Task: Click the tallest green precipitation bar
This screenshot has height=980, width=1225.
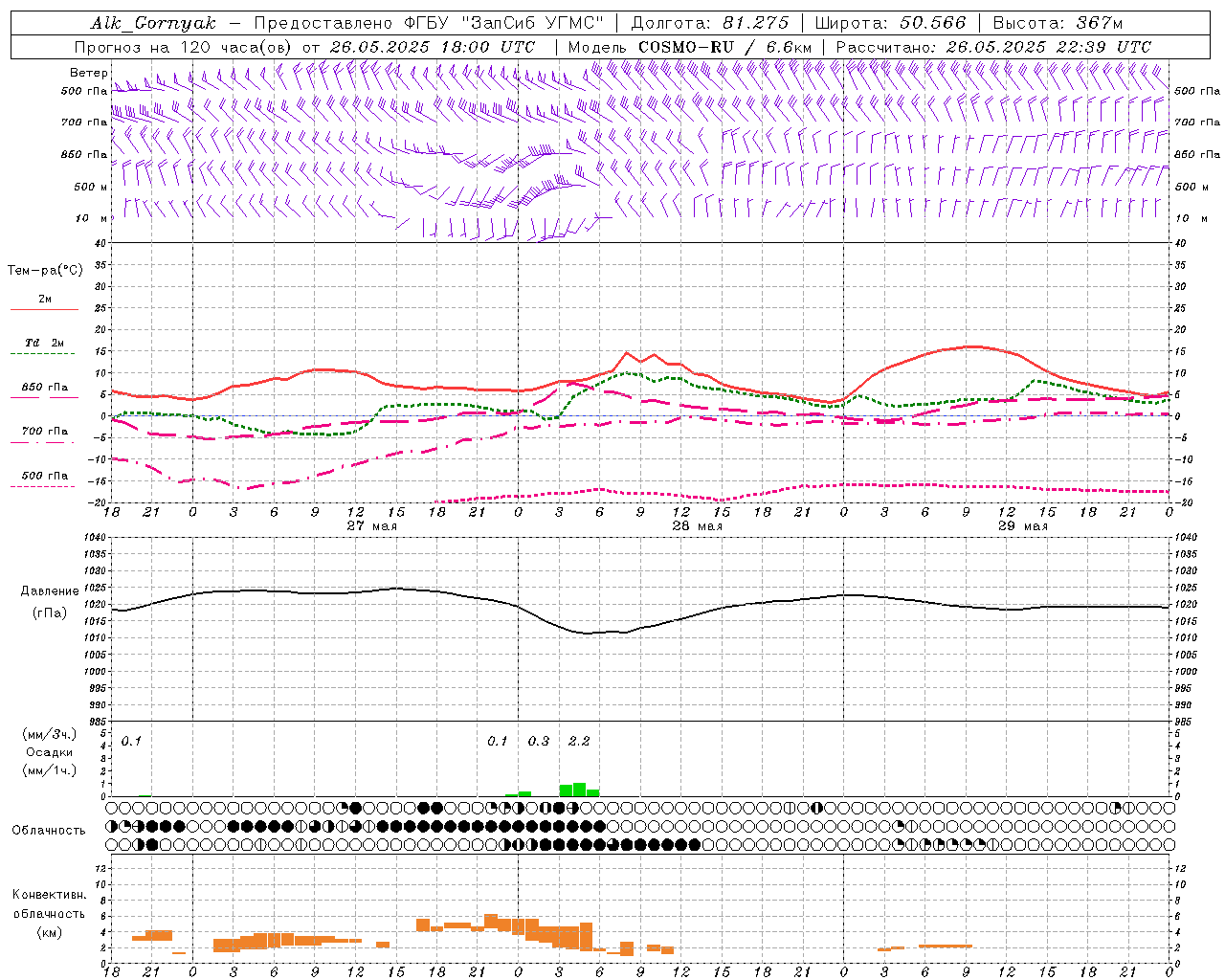Action: point(579,790)
